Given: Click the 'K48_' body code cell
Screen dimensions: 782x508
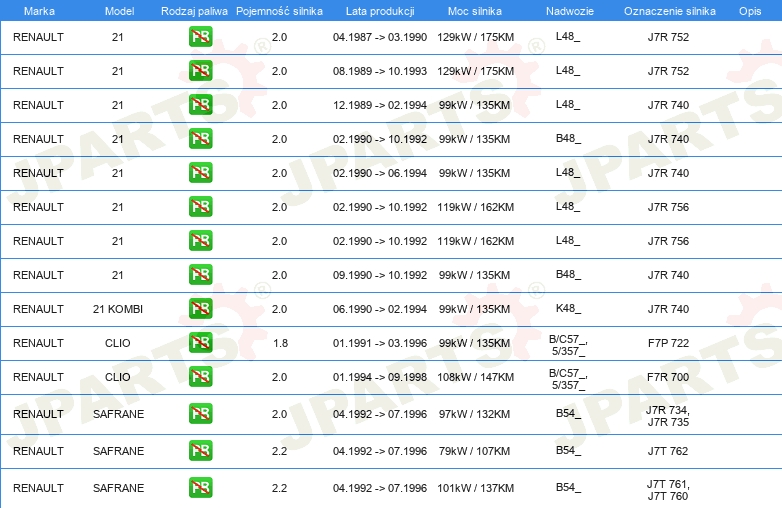Looking at the screenshot, I should (x=568, y=308).
